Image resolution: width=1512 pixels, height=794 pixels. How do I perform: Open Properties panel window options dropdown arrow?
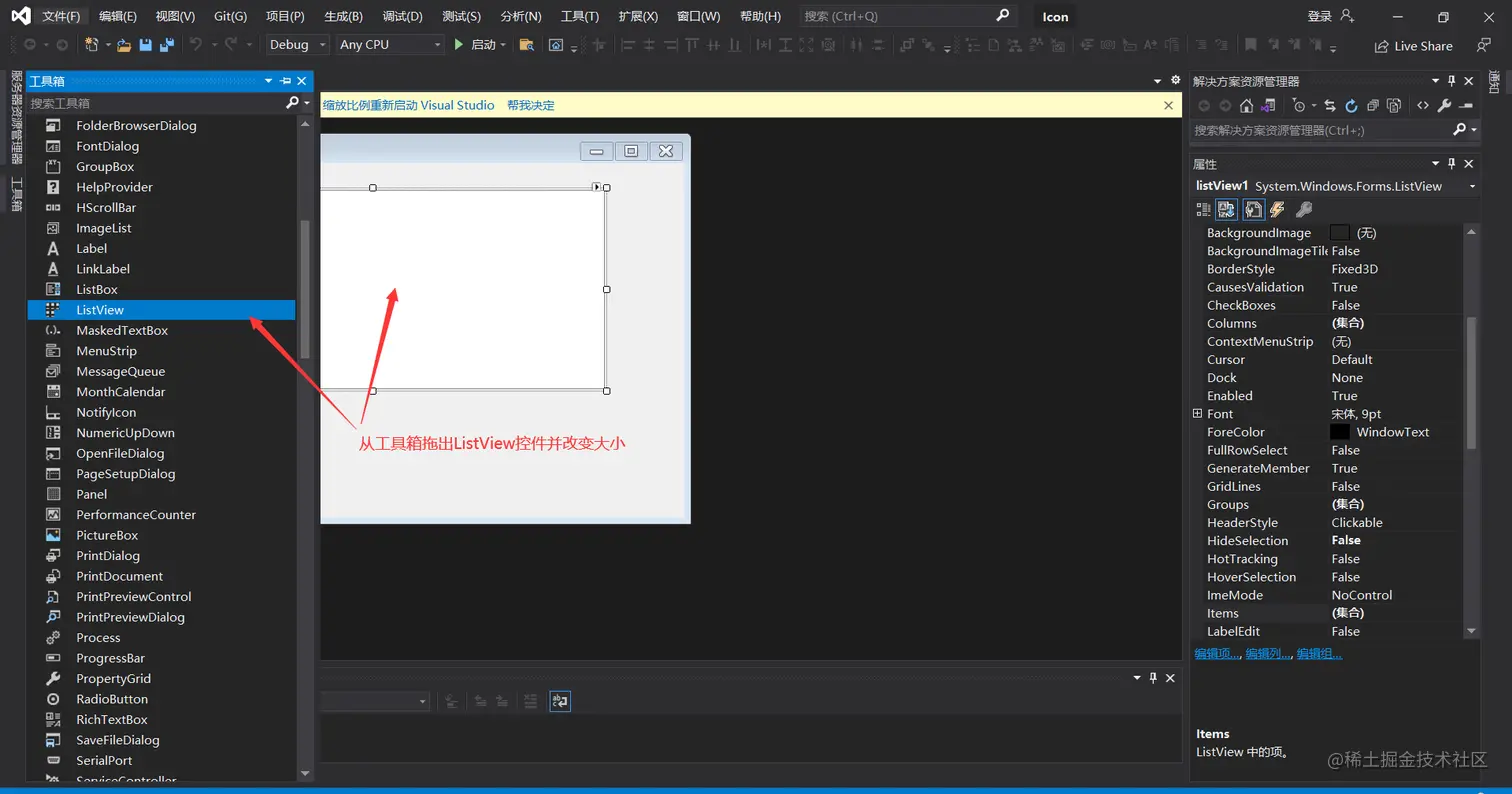(x=1436, y=164)
